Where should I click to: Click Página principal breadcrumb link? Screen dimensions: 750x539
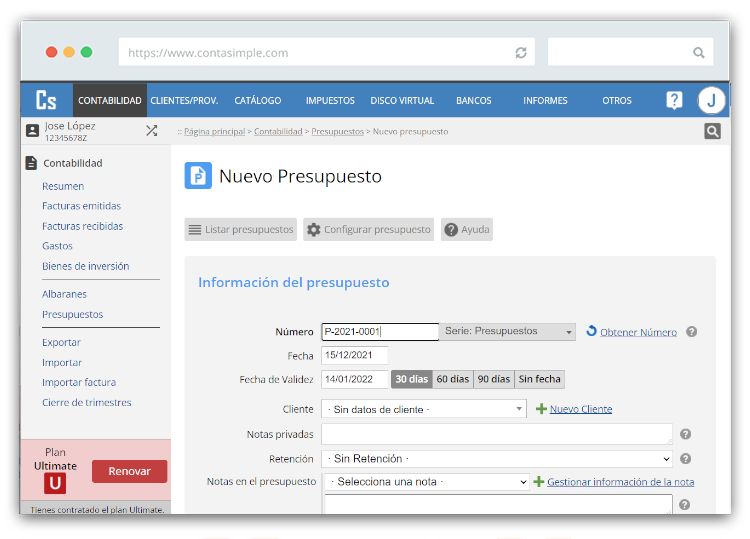pyautogui.click(x=214, y=132)
